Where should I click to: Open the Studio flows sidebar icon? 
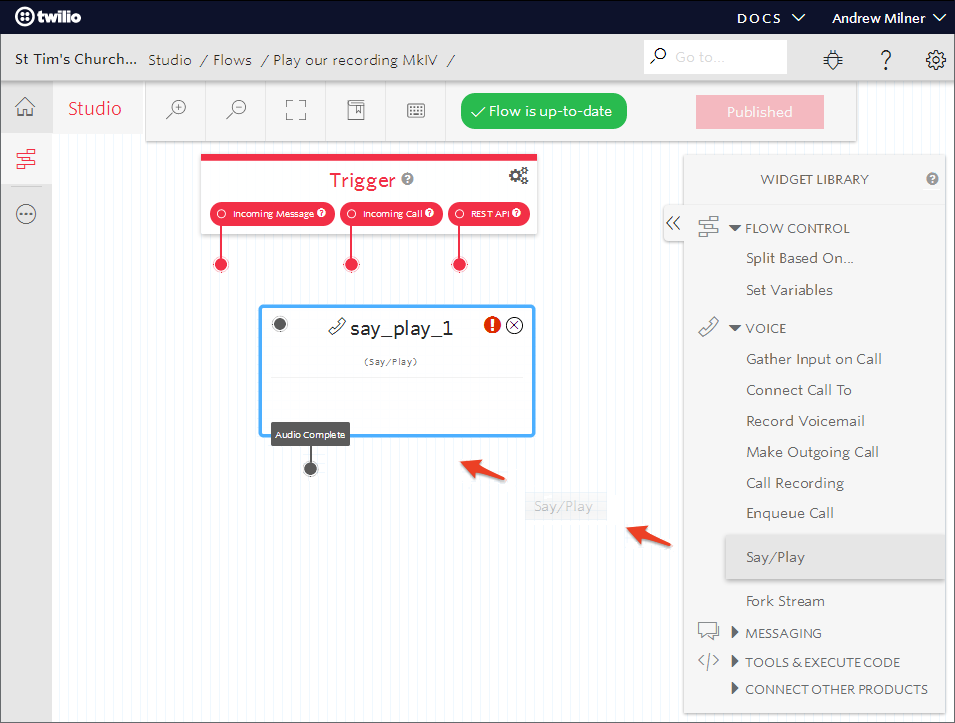26,159
